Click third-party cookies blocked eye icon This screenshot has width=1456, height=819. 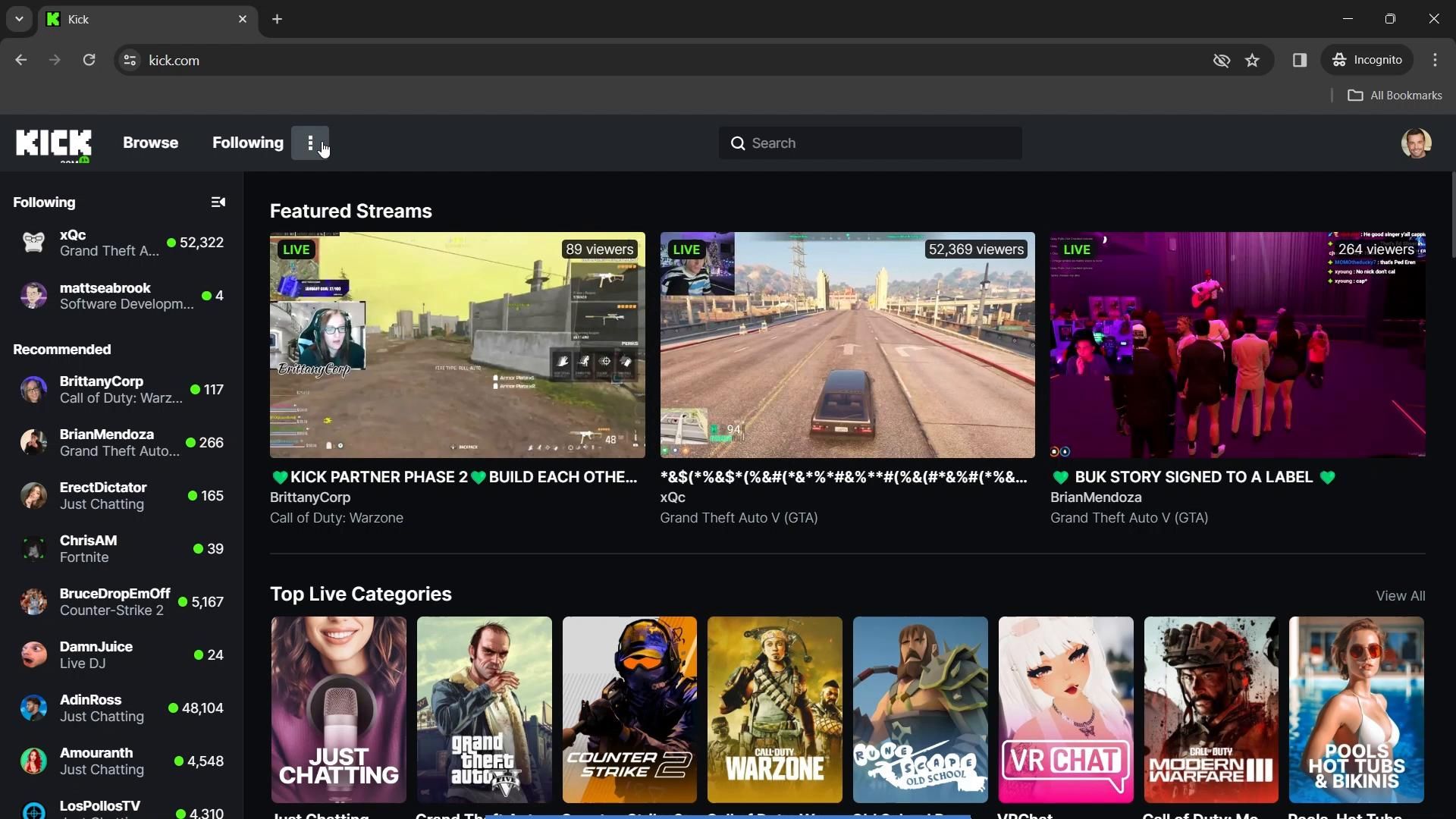(1221, 61)
